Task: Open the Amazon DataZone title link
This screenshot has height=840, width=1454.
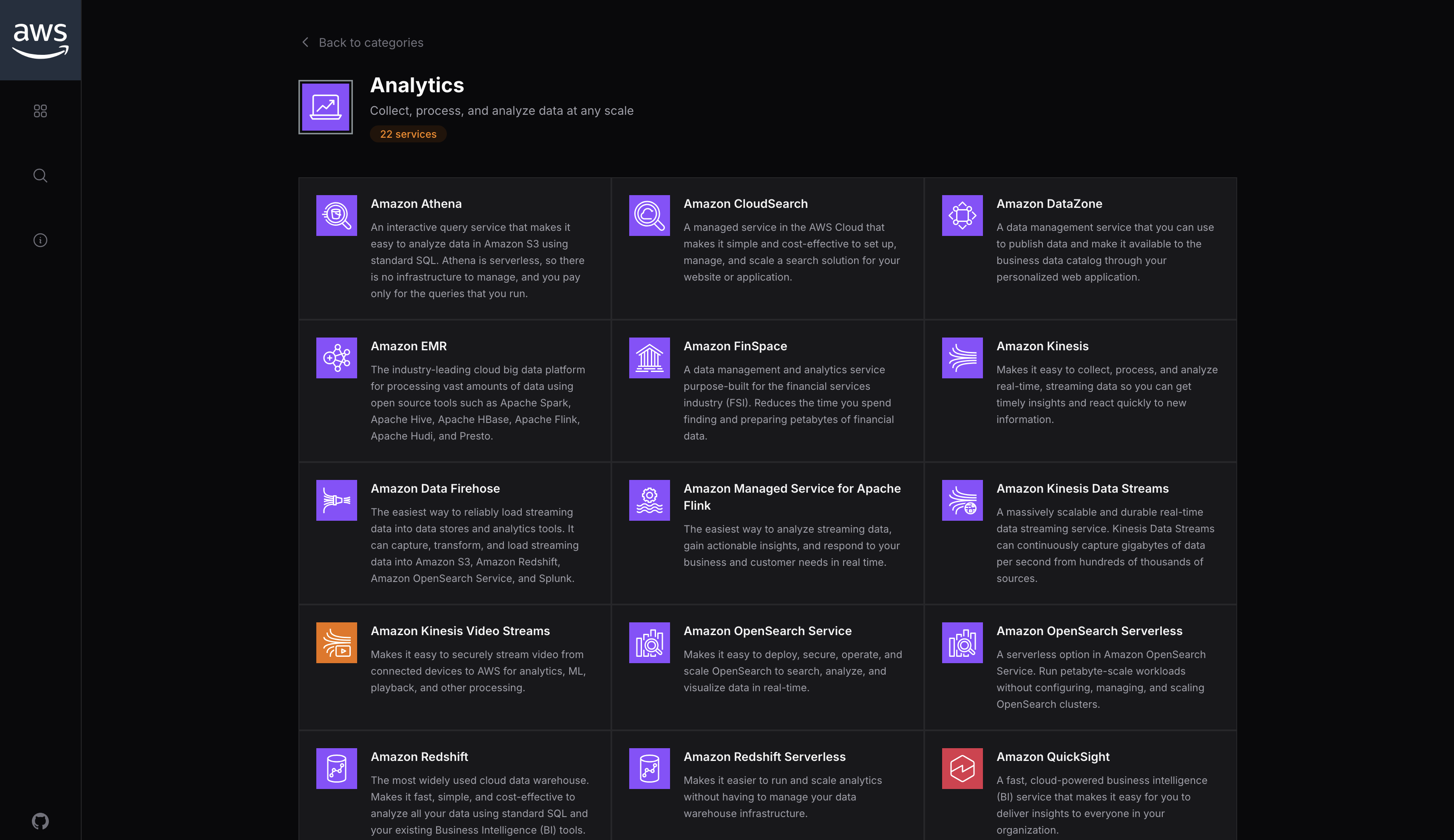Action: 1049,204
